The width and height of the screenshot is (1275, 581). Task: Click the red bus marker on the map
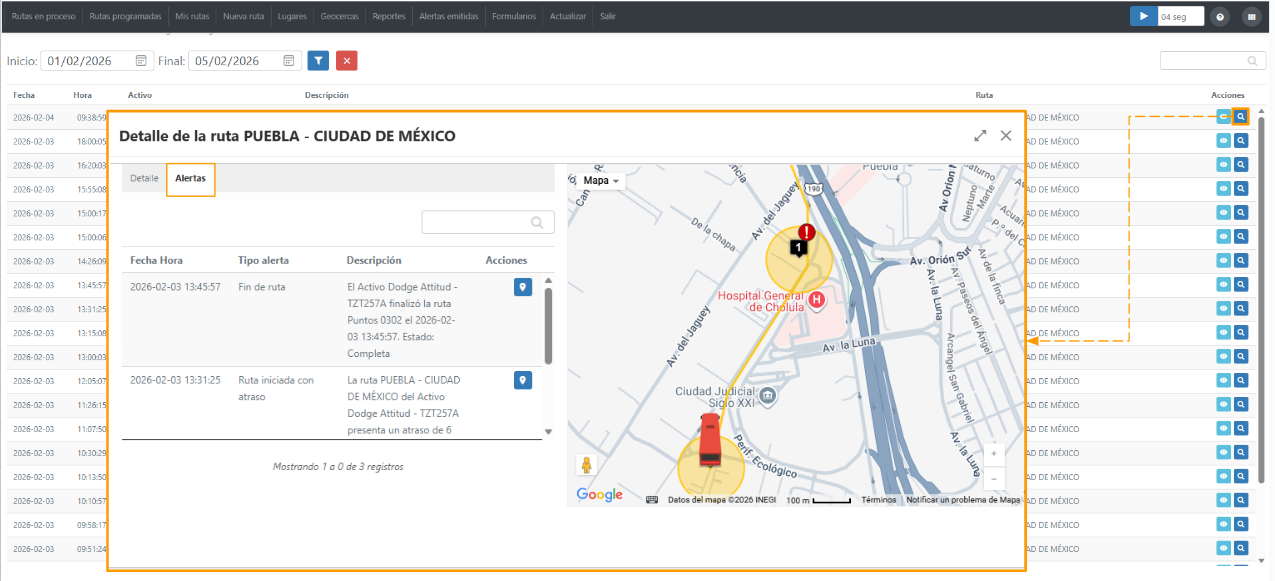click(710, 439)
